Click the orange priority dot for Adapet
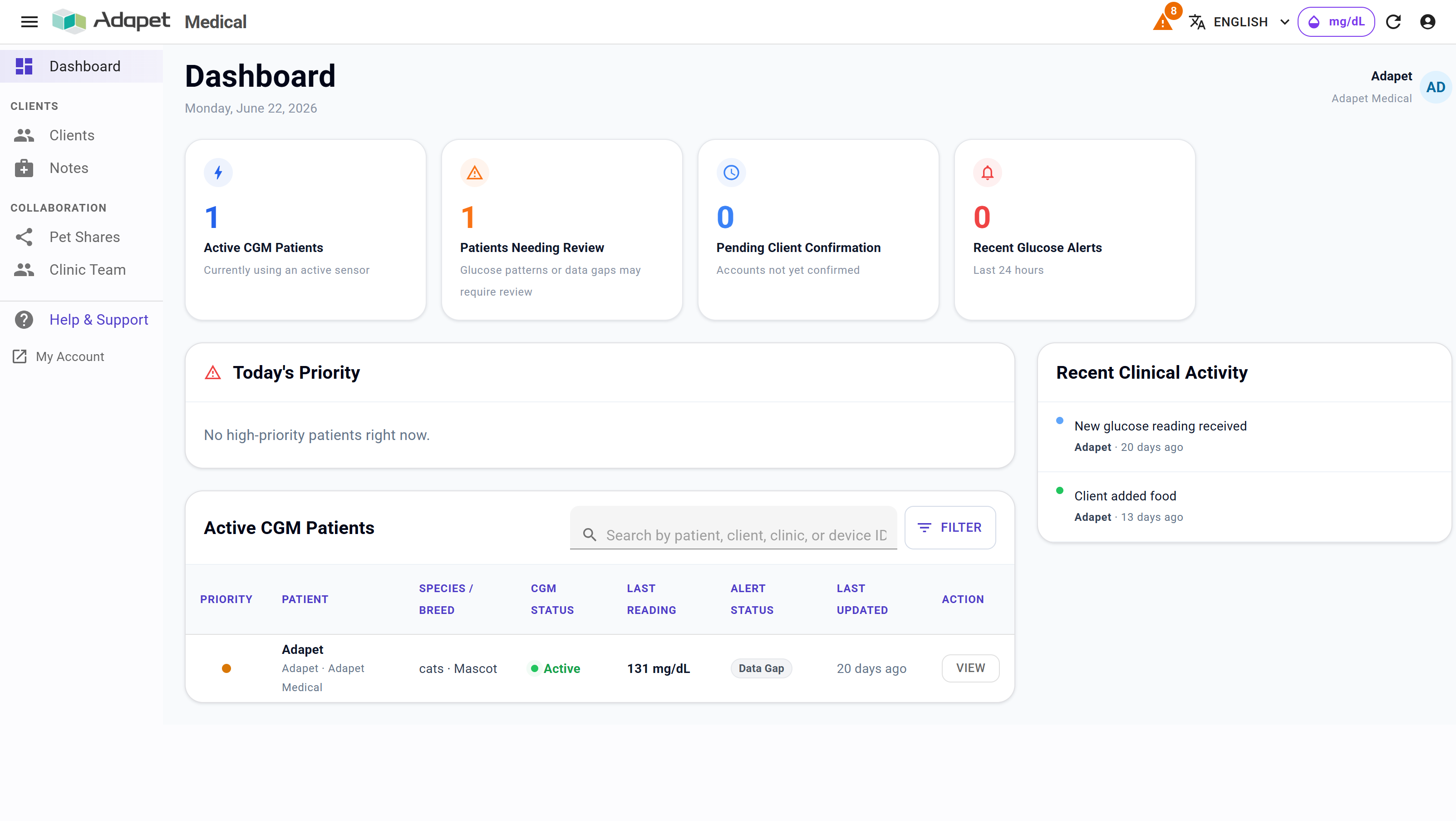Screen dimensions: 1456x821 226,668
